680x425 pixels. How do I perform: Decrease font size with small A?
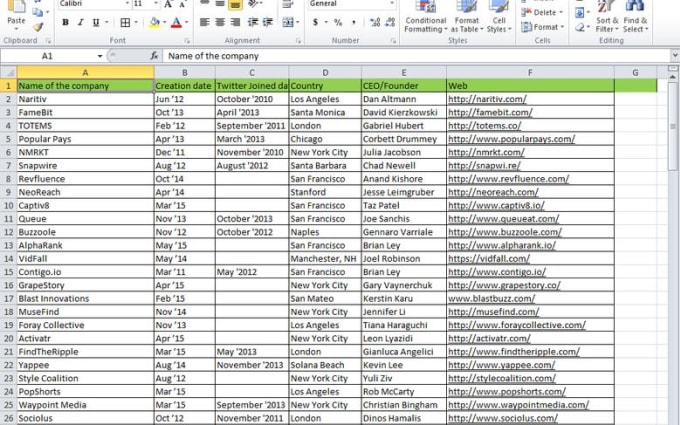pyautogui.click(x=183, y=4)
